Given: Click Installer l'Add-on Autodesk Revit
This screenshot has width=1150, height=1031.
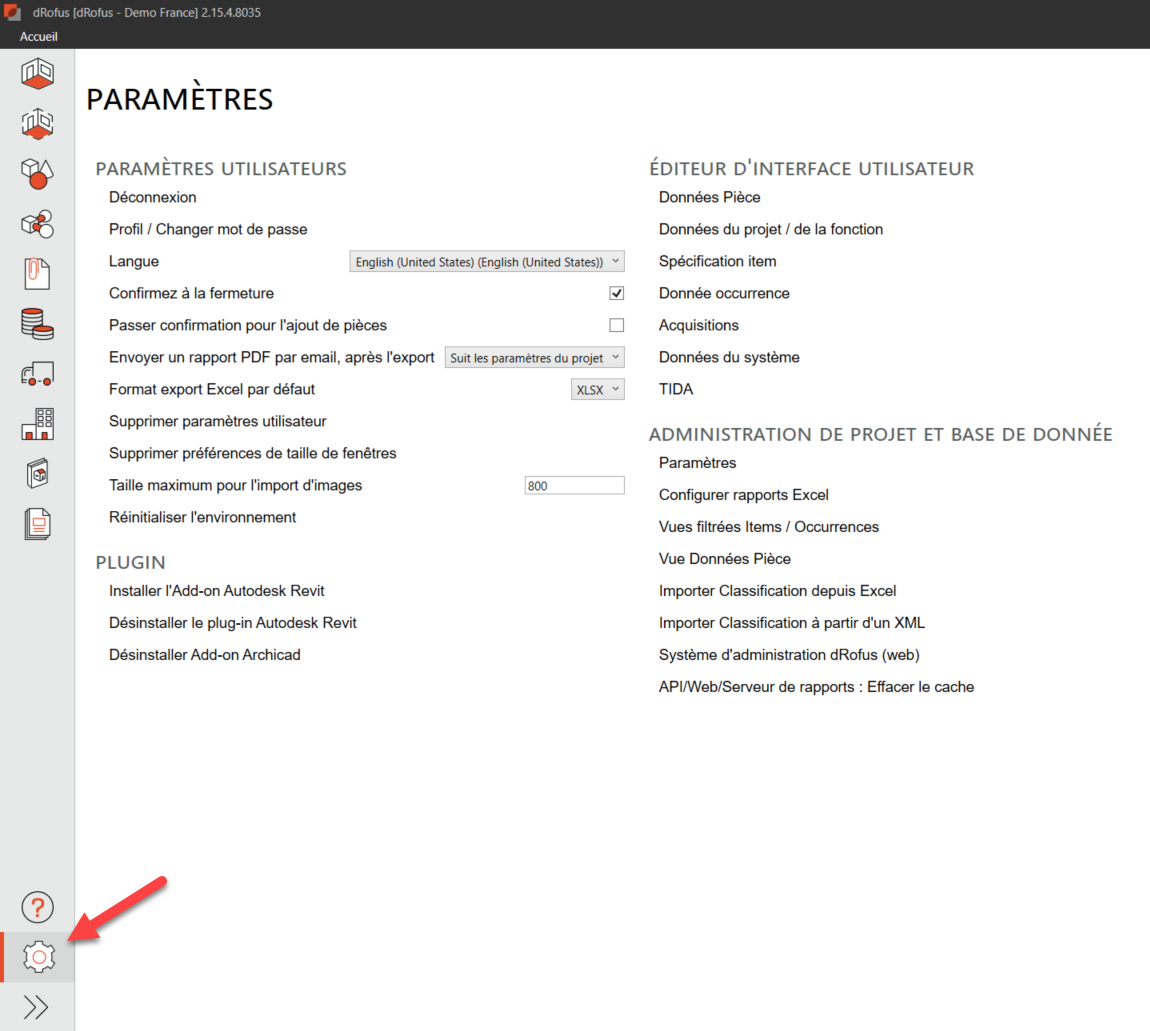Looking at the screenshot, I should (x=217, y=591).
